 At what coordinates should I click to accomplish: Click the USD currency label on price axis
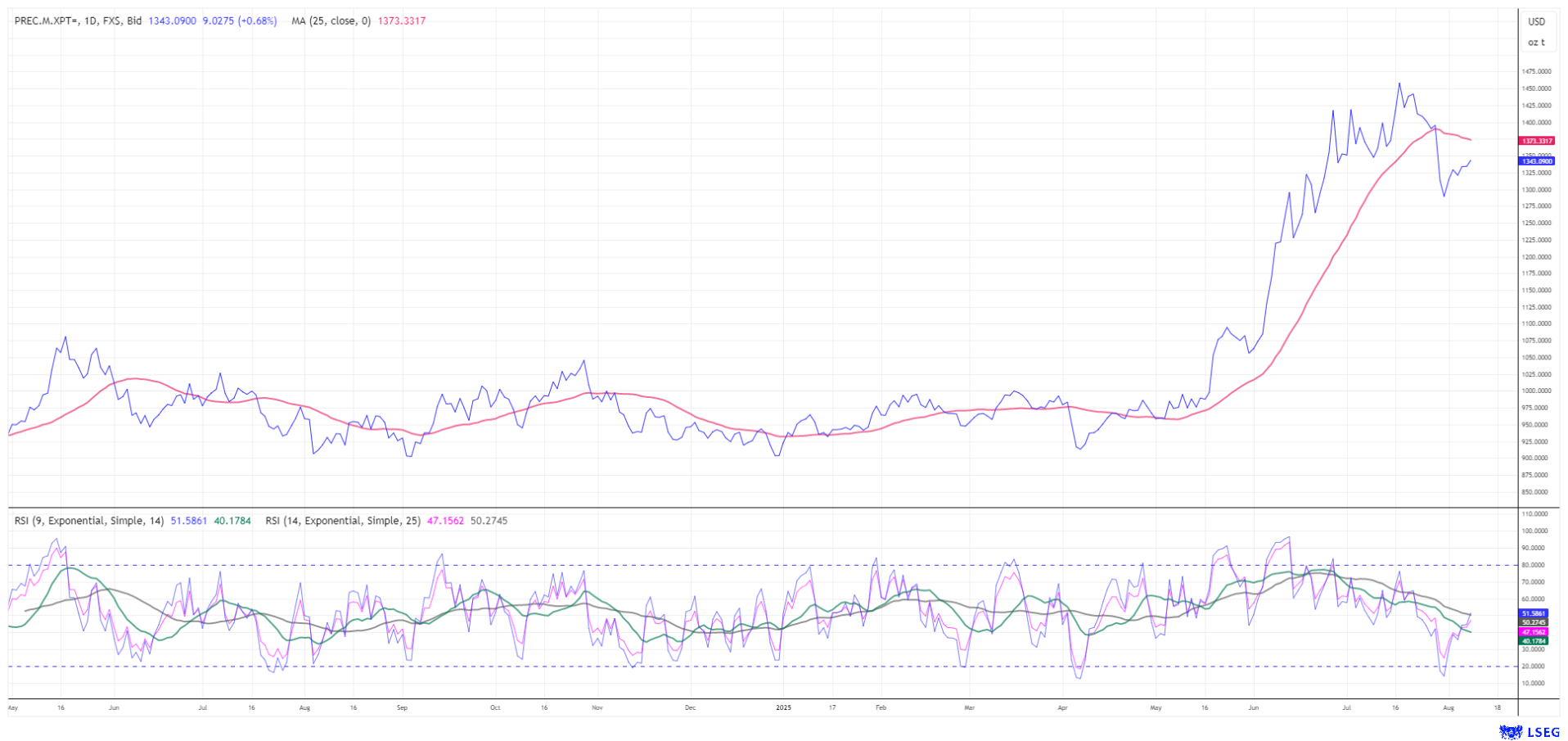(x=1536, y=22)
